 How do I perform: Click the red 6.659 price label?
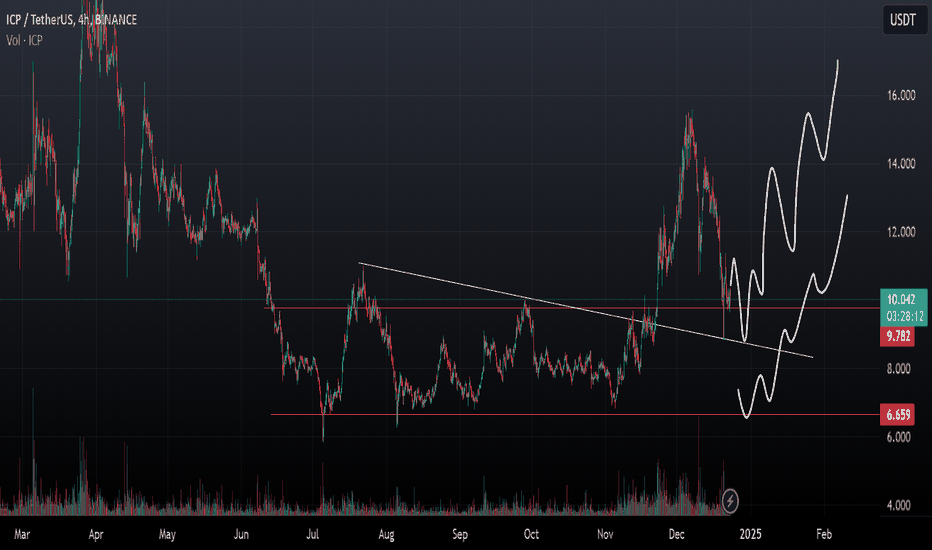pos(898,414)
